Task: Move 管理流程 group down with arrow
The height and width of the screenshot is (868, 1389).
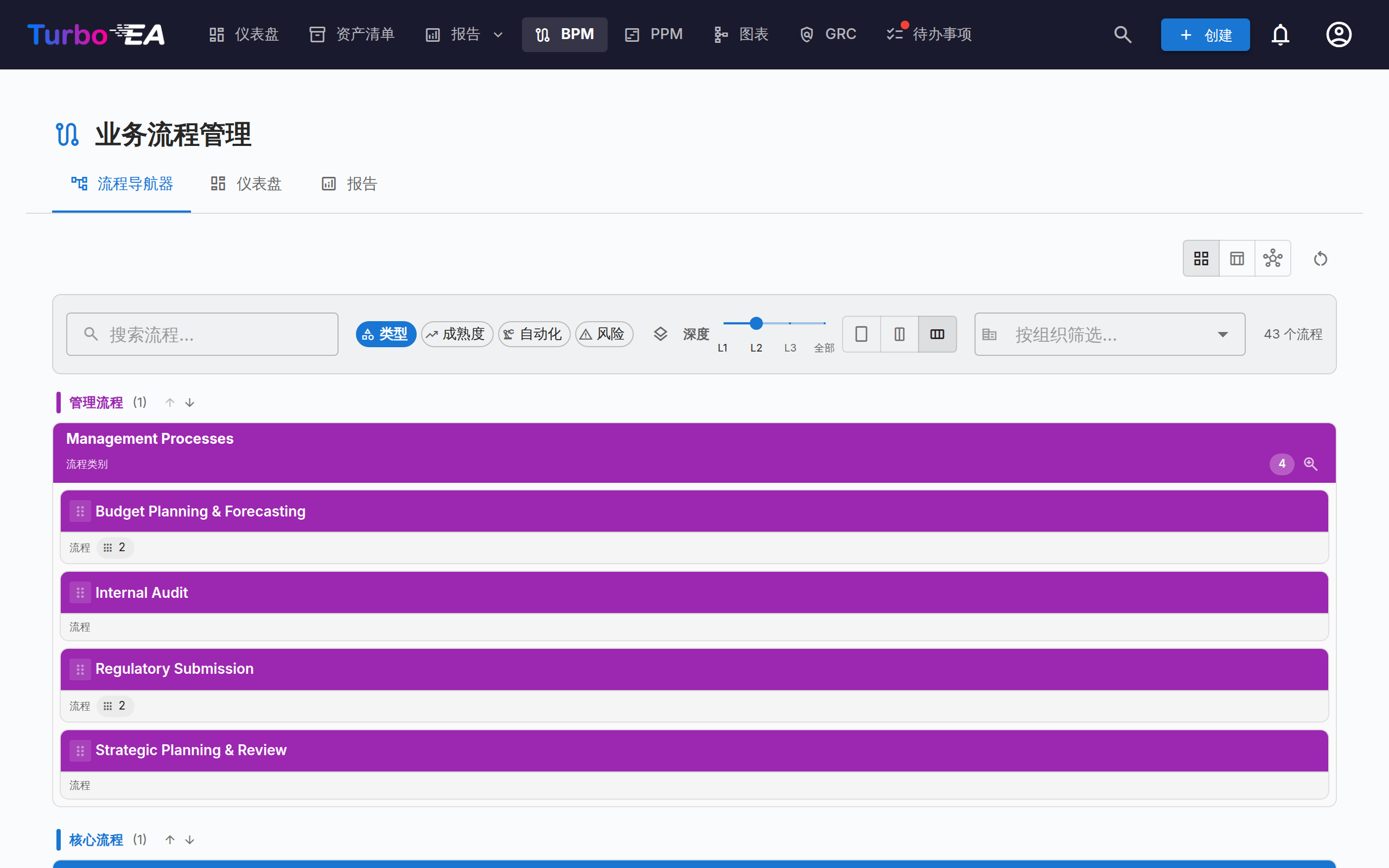Action: 189,403
